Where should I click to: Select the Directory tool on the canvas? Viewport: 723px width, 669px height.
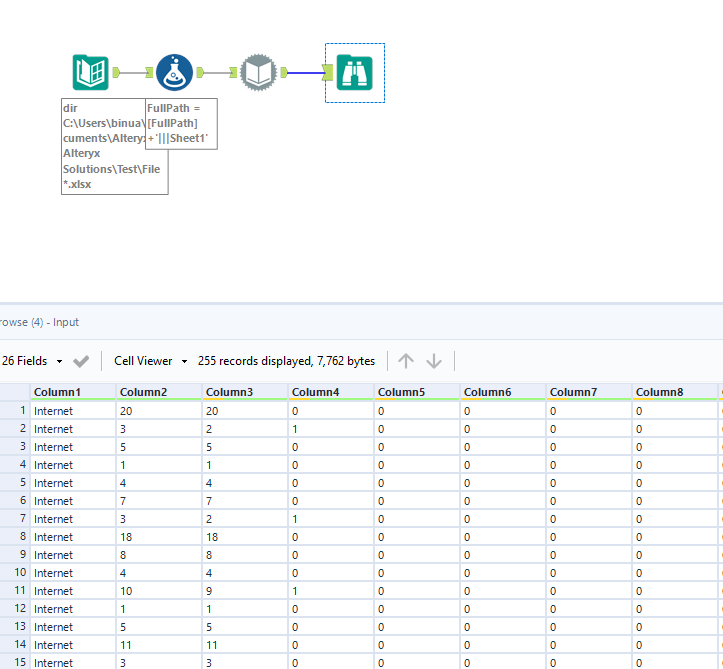tap(90, 72)
